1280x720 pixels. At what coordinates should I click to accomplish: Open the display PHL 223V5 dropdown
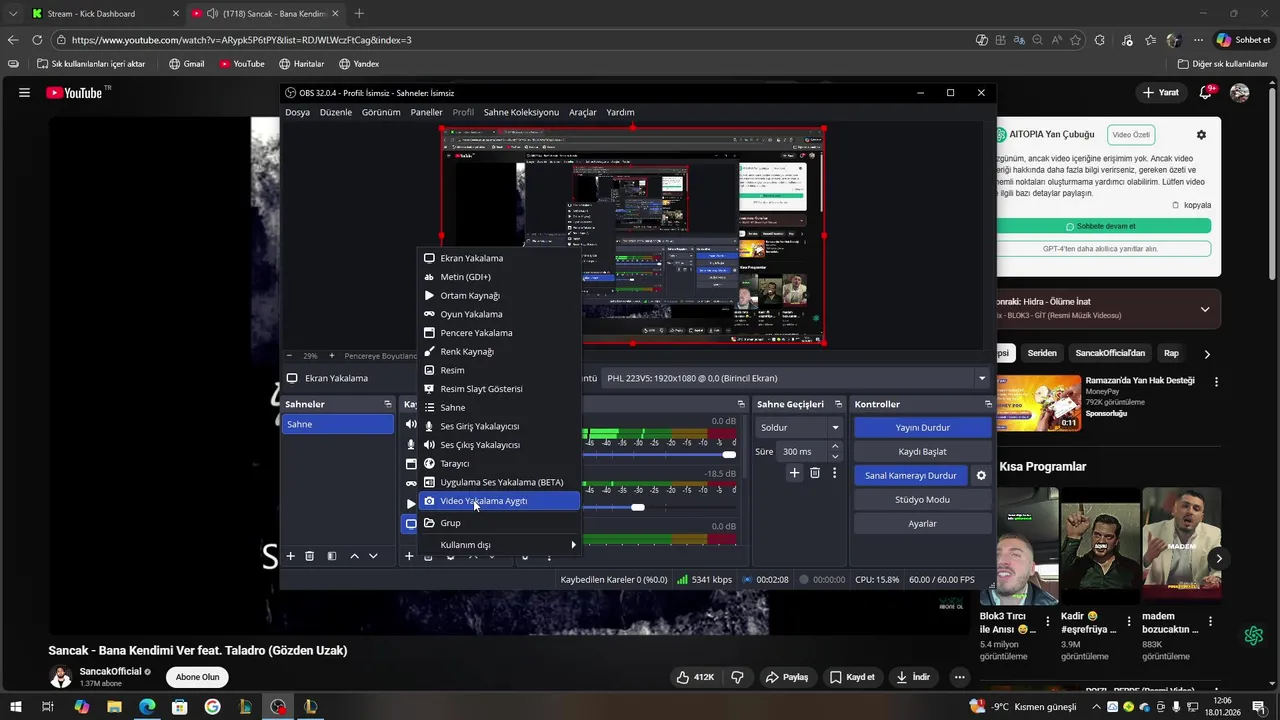point(795,378)
